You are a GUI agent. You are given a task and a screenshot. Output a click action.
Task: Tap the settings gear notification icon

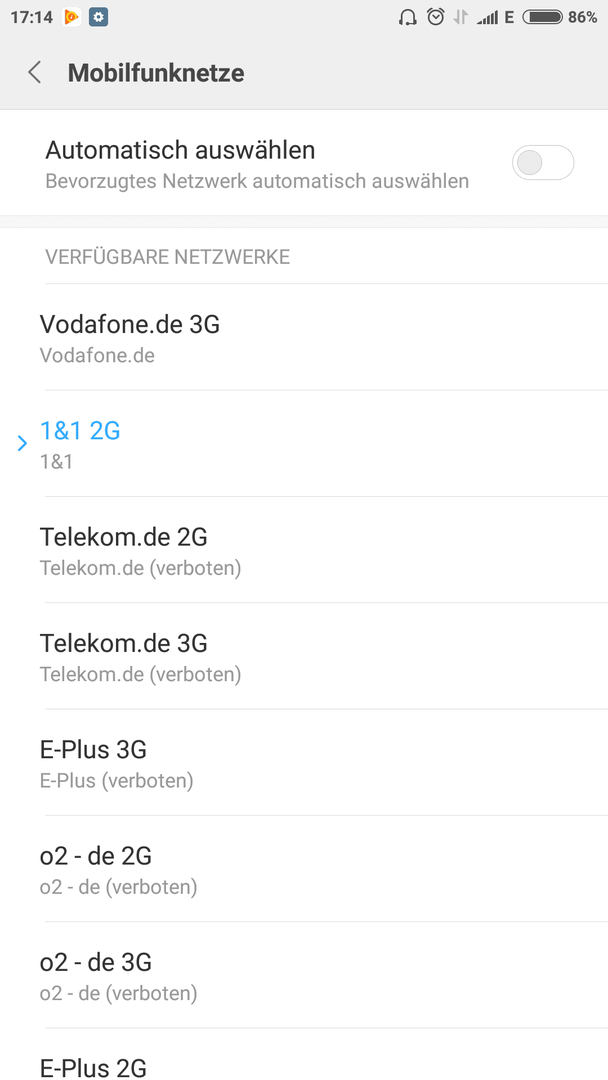98,17
